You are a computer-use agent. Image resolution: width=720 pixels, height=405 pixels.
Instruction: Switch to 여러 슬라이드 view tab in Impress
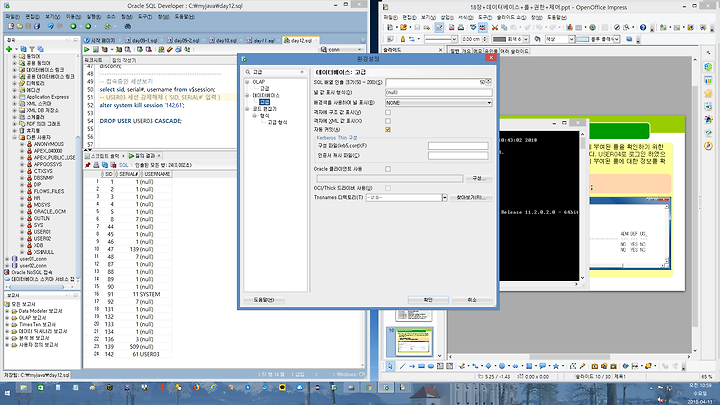514,51
